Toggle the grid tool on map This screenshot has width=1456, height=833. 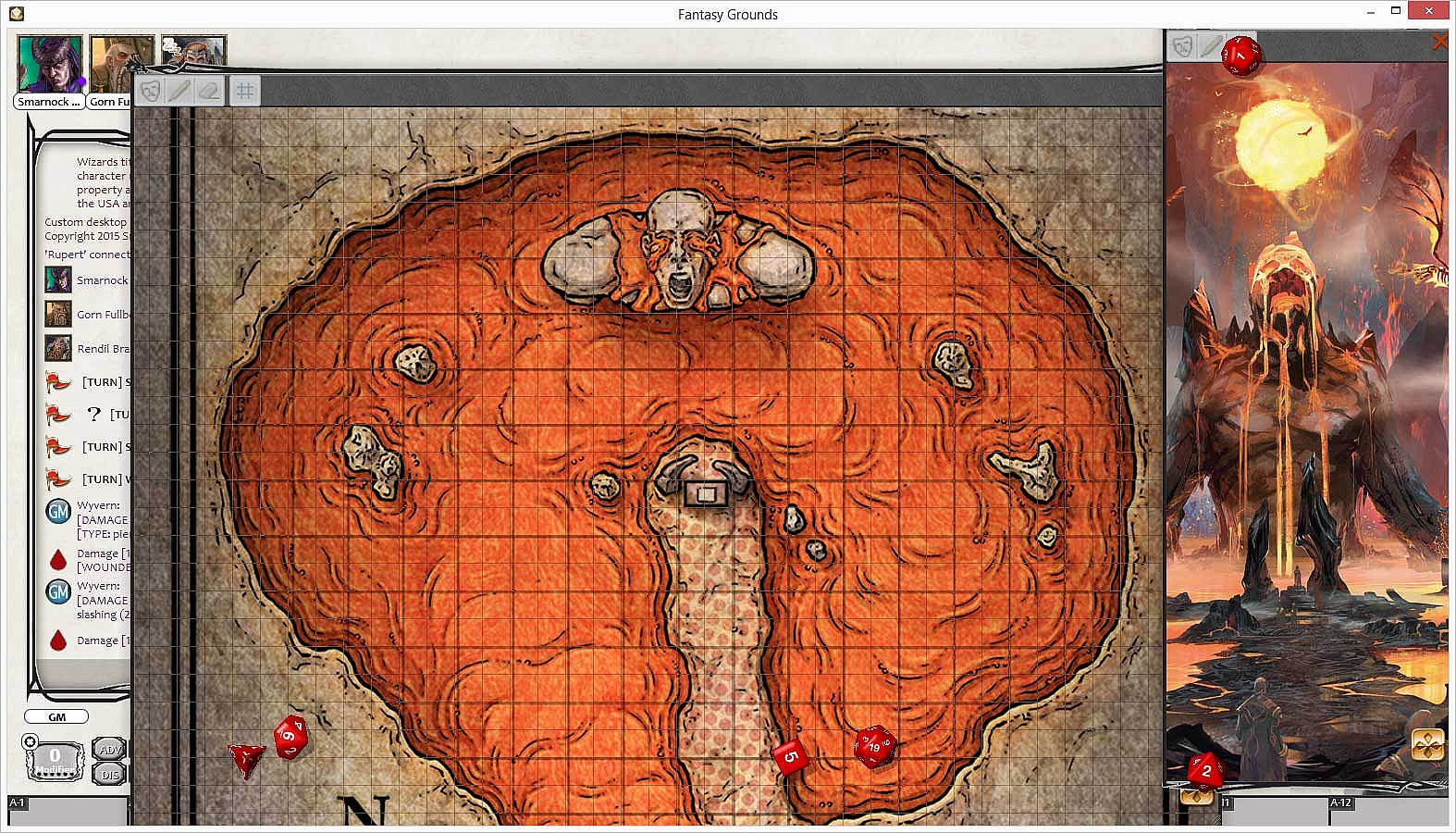[x=245, y=91]
